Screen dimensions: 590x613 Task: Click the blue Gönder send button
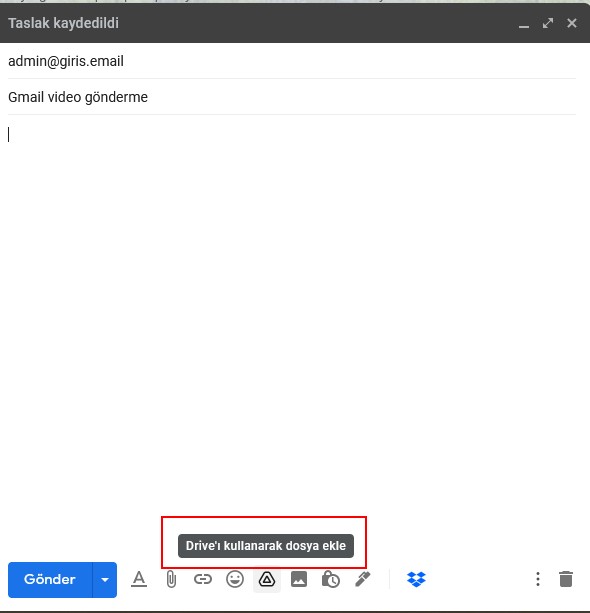(x=50, y=579)
